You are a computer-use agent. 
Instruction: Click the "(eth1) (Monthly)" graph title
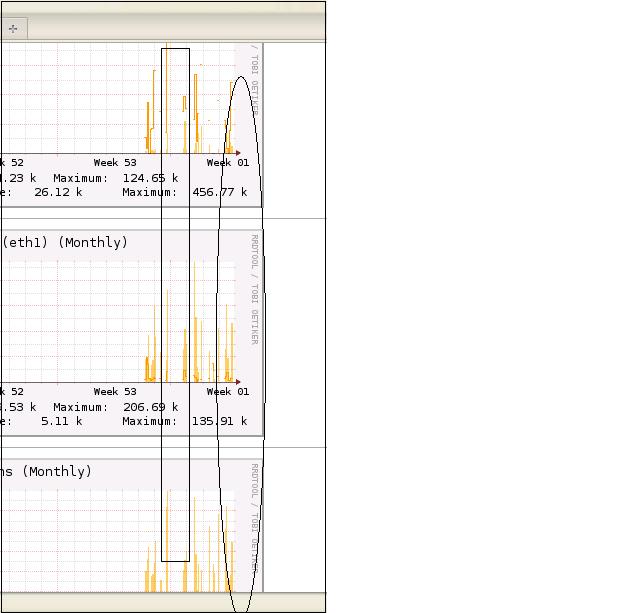click(x=65, y=243)
